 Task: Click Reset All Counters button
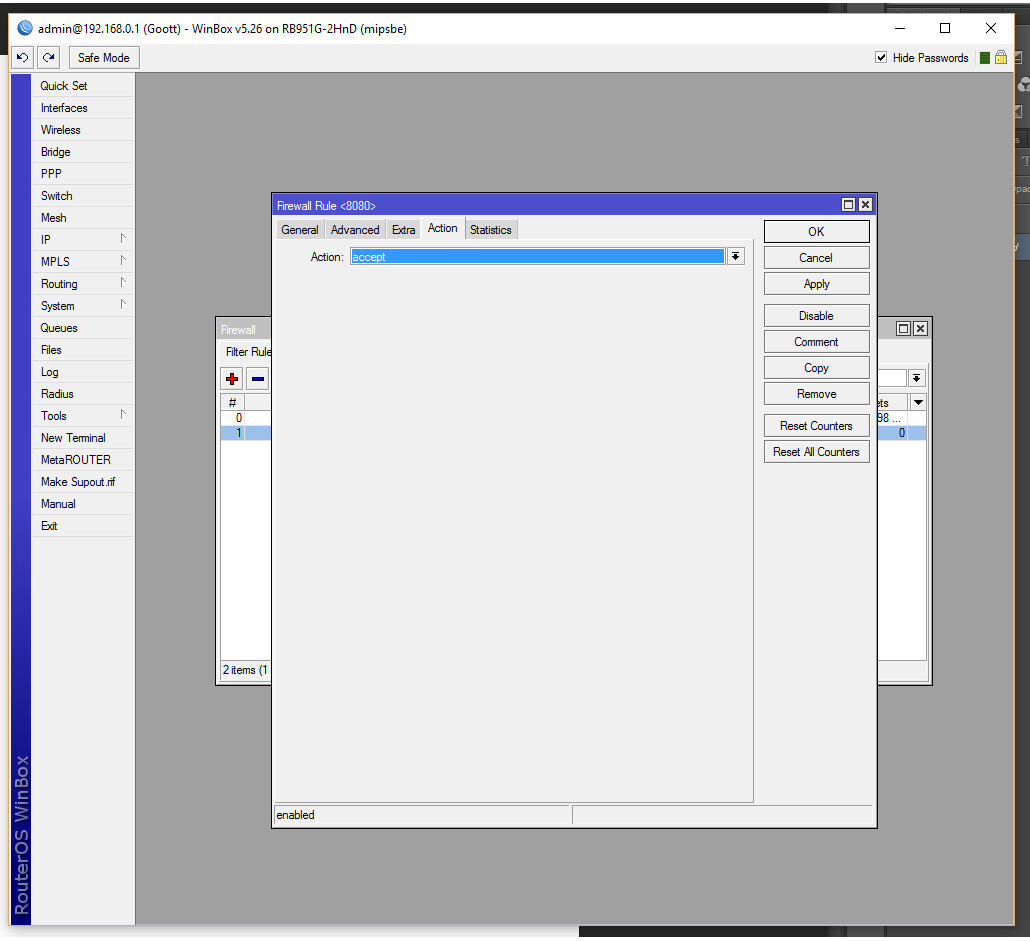[817, 452]
